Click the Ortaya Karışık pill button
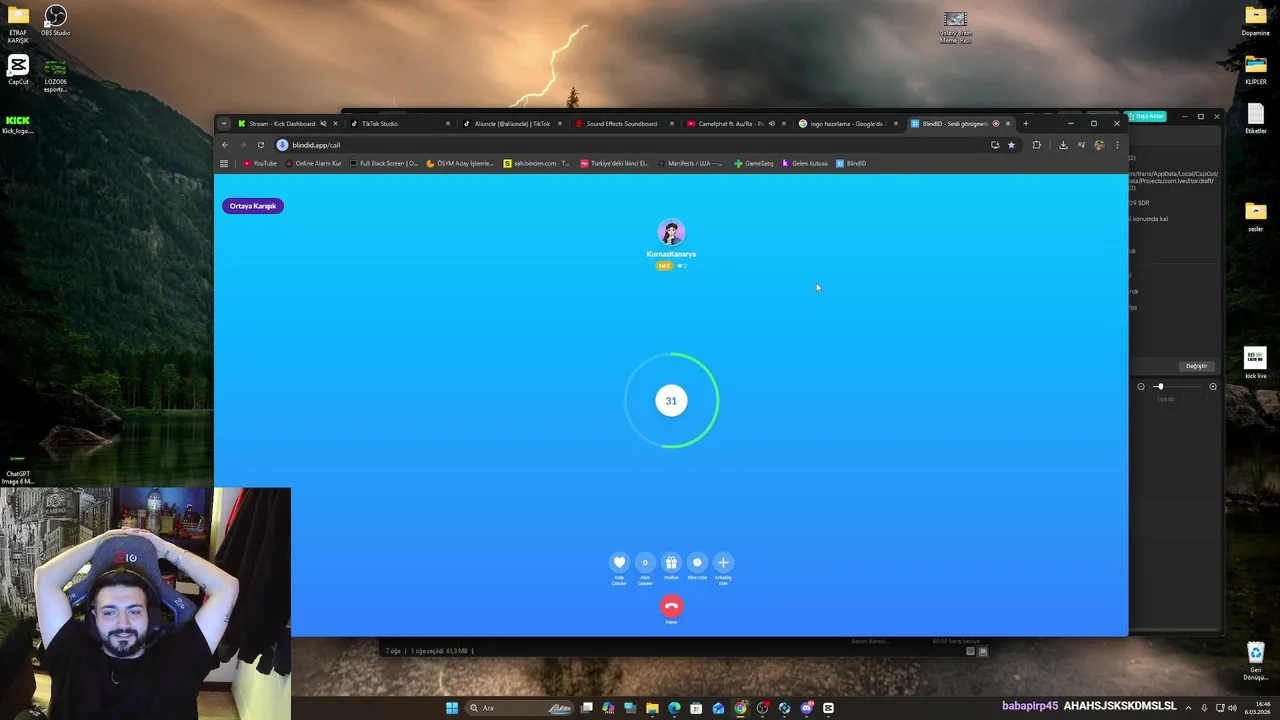1280x720 pixels. click(x=253, y=206)
